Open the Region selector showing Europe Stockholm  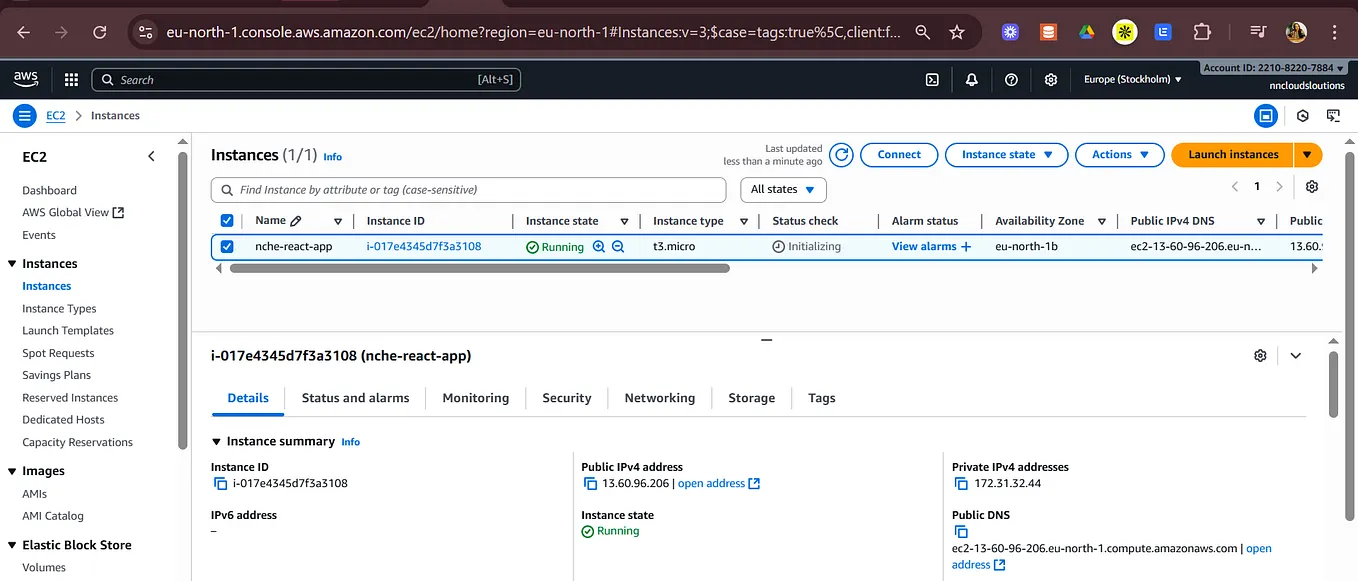[1131, 79]
